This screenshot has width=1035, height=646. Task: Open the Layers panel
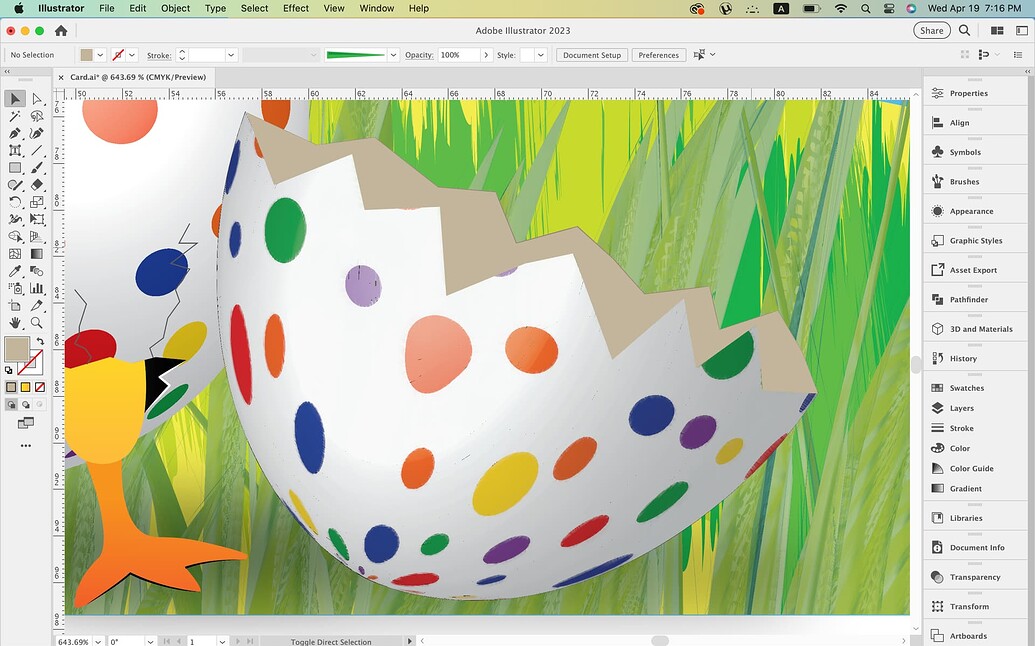coord(959,408)
